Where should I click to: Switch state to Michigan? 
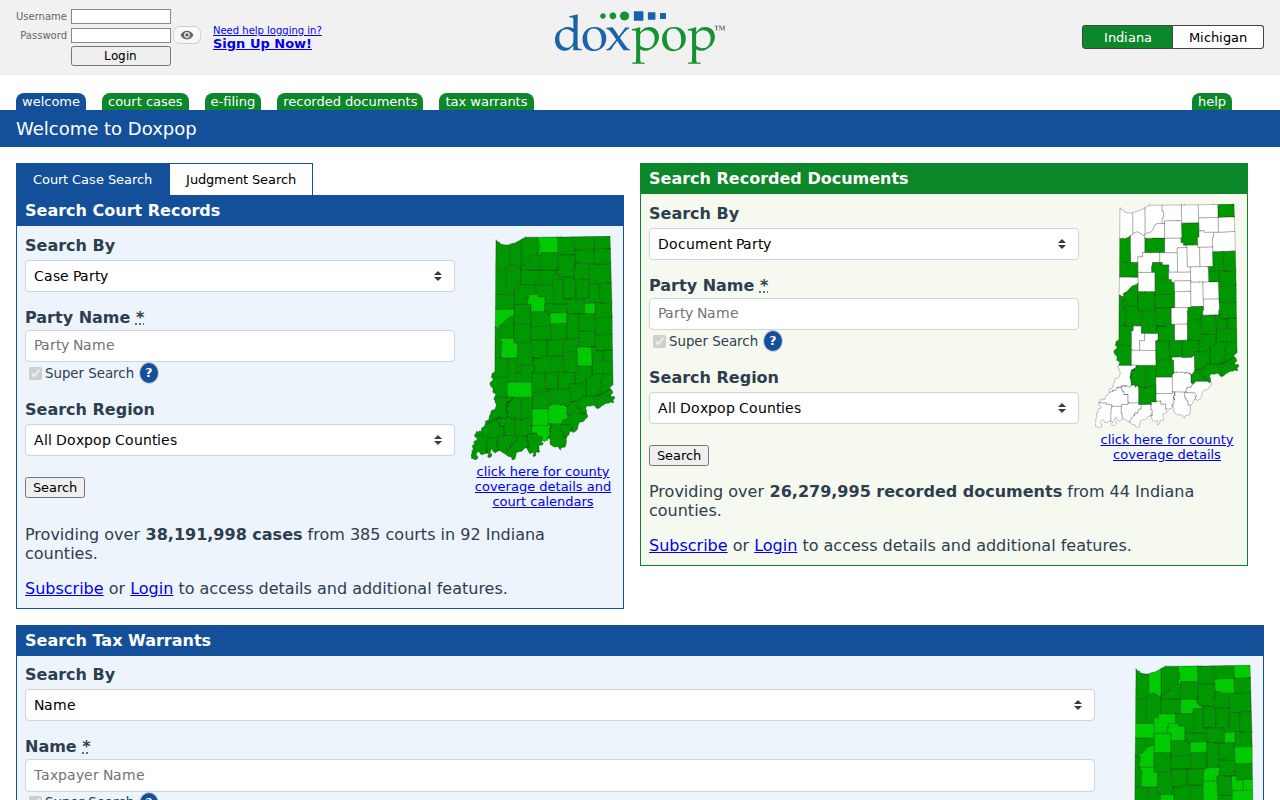[x=1218, y=37]
